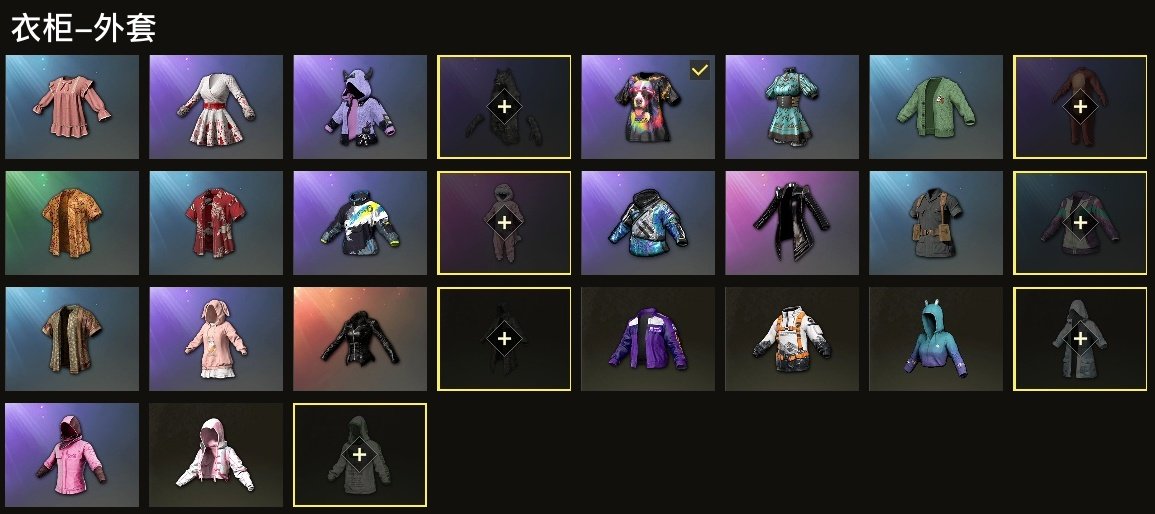
Task: Choose the red floral Hawaiian shirt
Action: (216, 223)
